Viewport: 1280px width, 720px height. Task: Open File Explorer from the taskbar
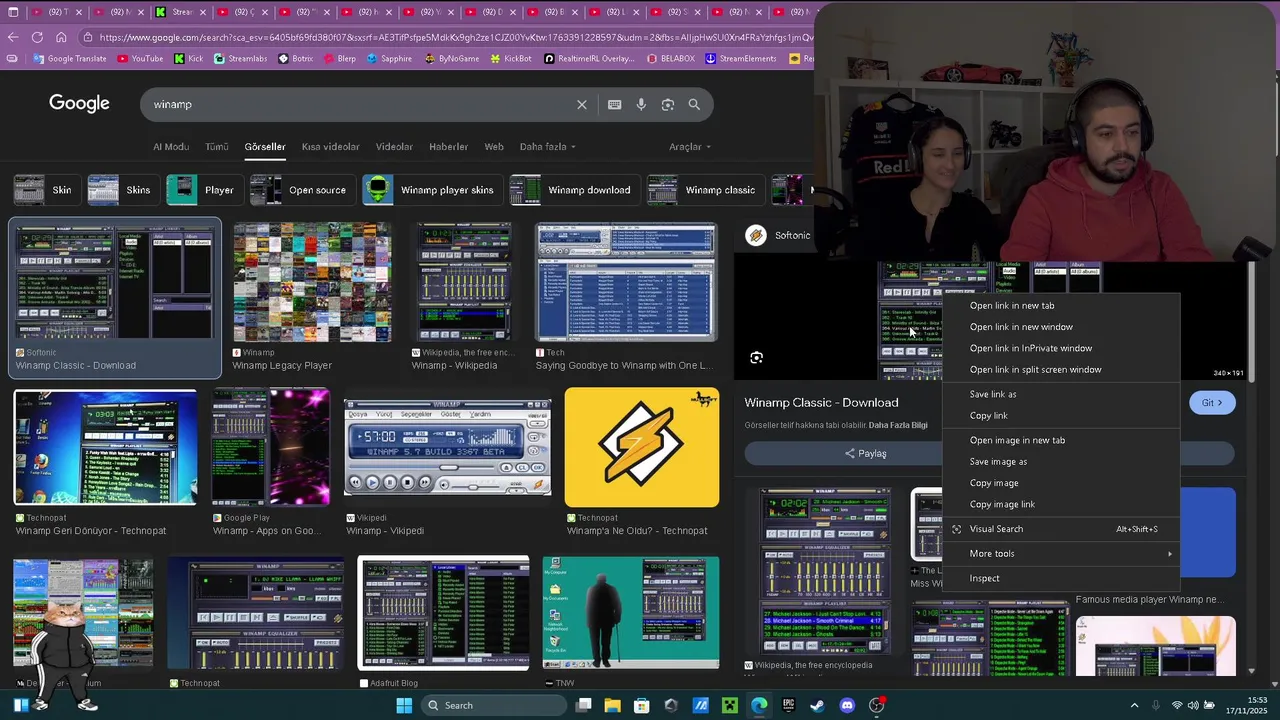tap(613, 705)
